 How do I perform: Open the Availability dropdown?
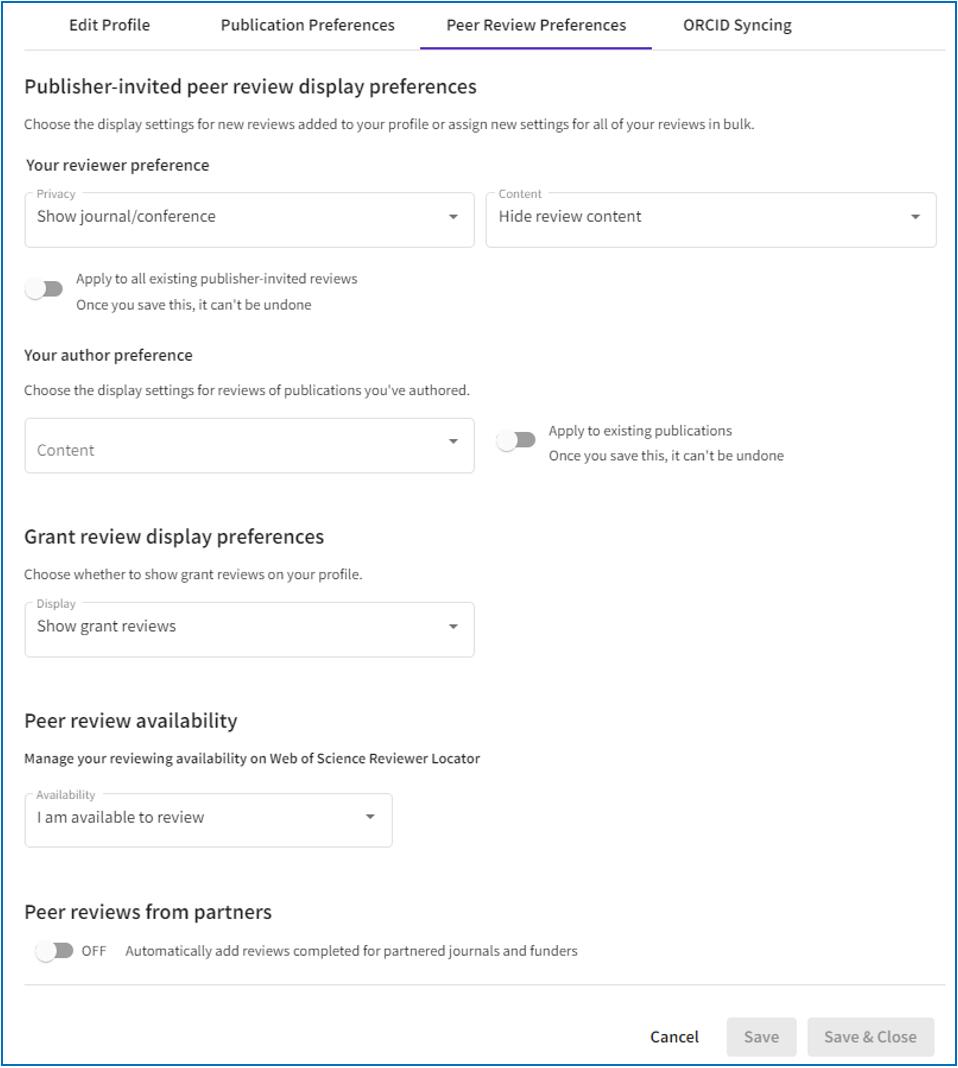tap(207, 819)
